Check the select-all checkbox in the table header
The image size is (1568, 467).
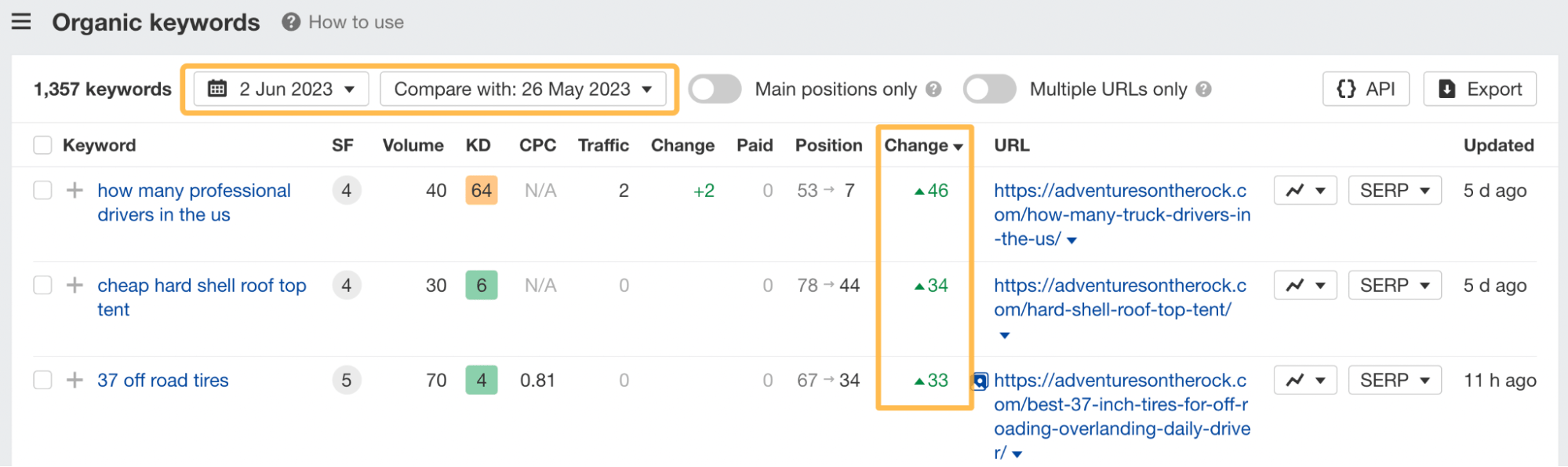(x=42, y=144)
